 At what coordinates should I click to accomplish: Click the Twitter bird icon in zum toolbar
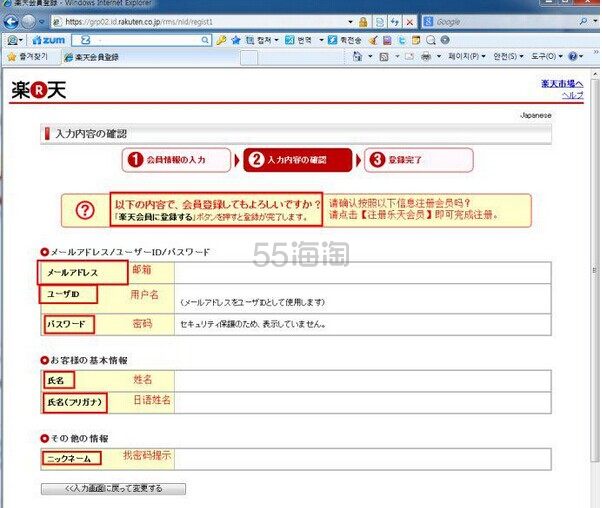(x=402, y=40)
